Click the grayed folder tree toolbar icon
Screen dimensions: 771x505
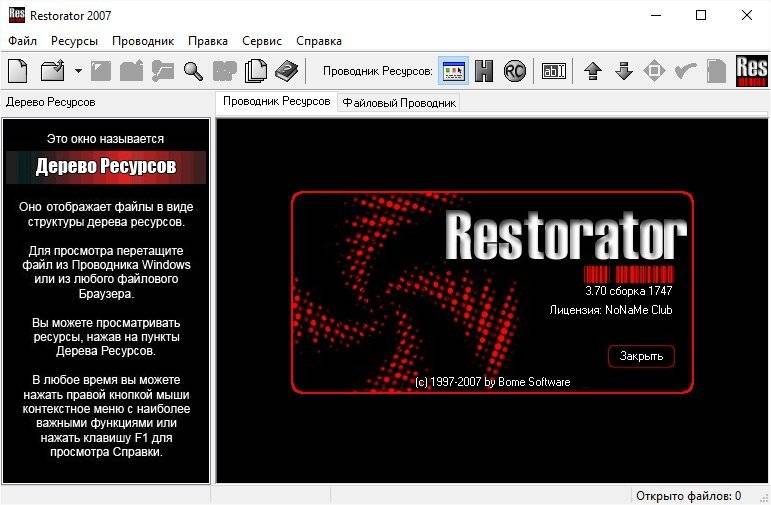(163, 71)
